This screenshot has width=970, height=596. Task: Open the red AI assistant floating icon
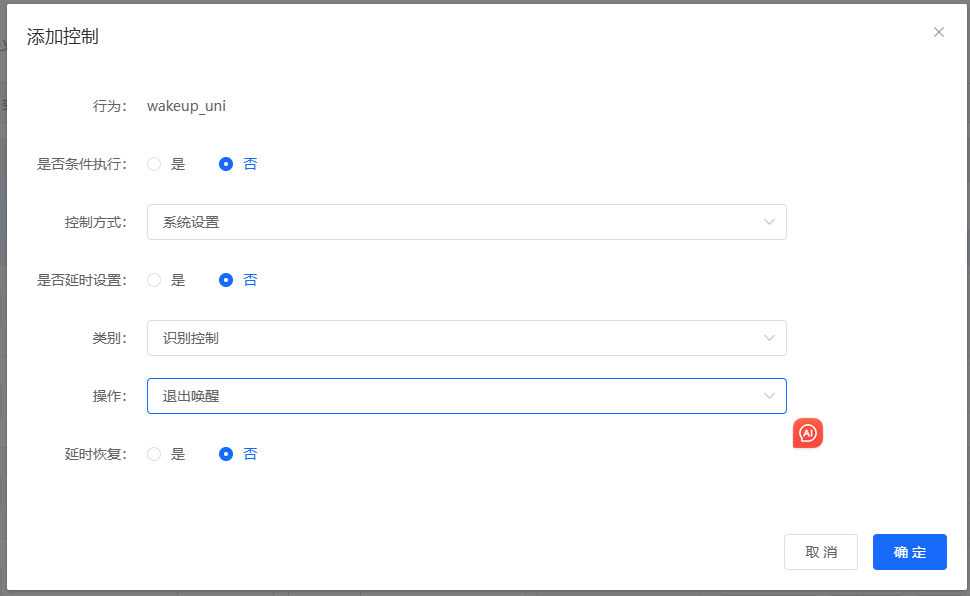pos(808,433)
